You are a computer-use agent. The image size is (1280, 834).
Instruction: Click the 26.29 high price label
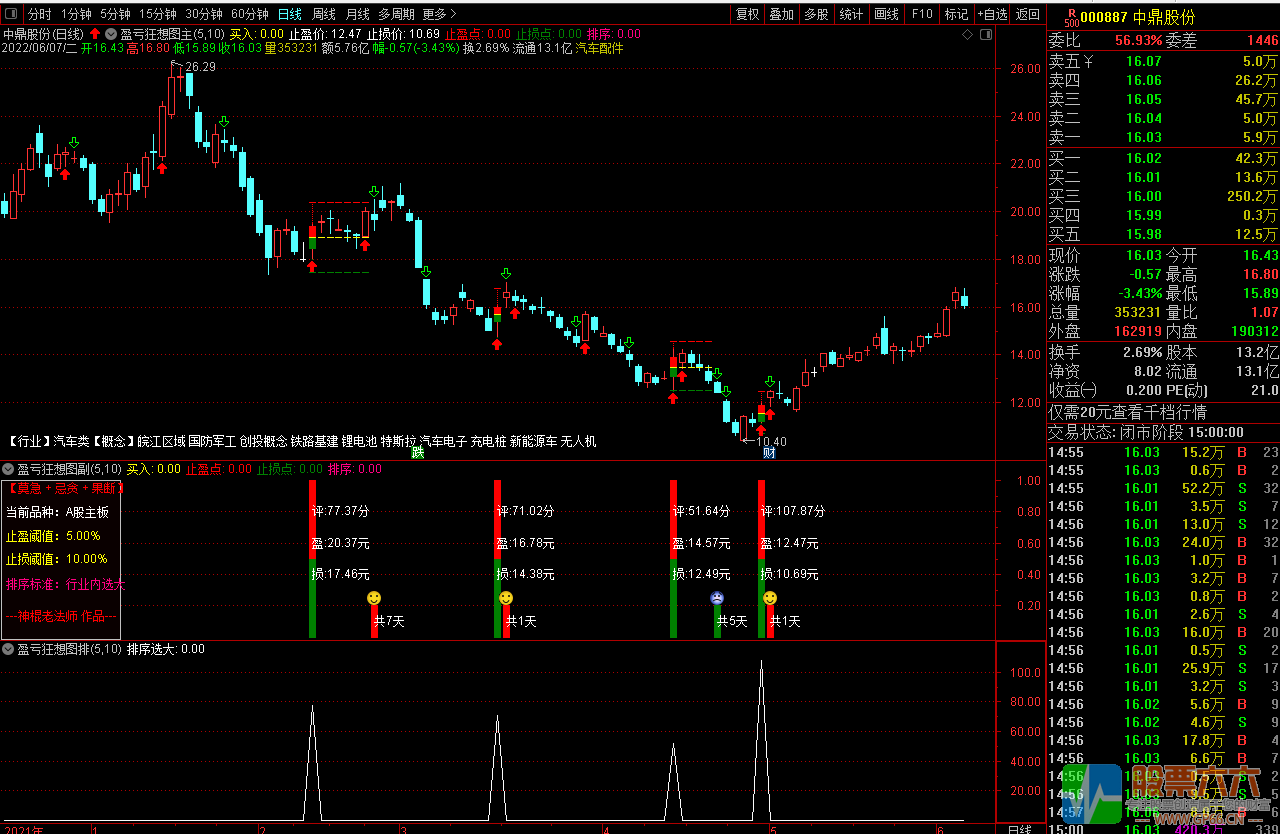coord(200,66)
